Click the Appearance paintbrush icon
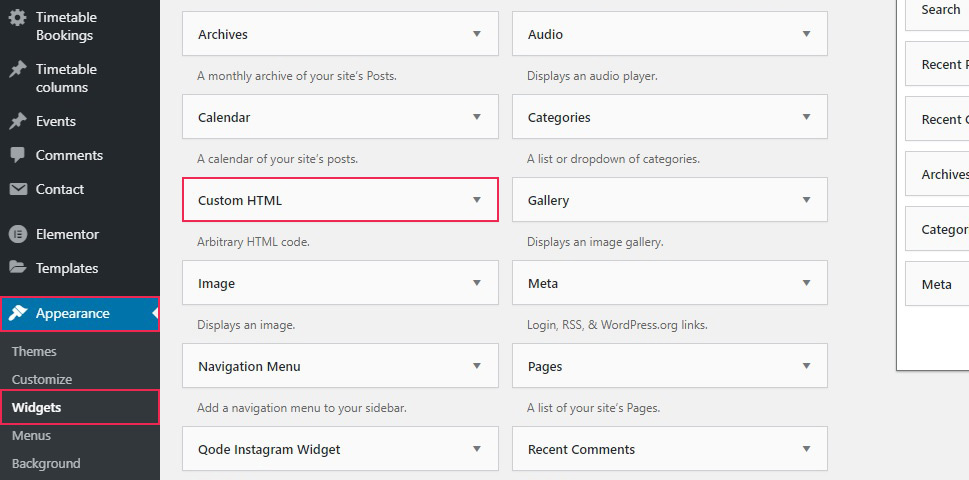This screenshot has height=480, width=969. tap(18, 313)
